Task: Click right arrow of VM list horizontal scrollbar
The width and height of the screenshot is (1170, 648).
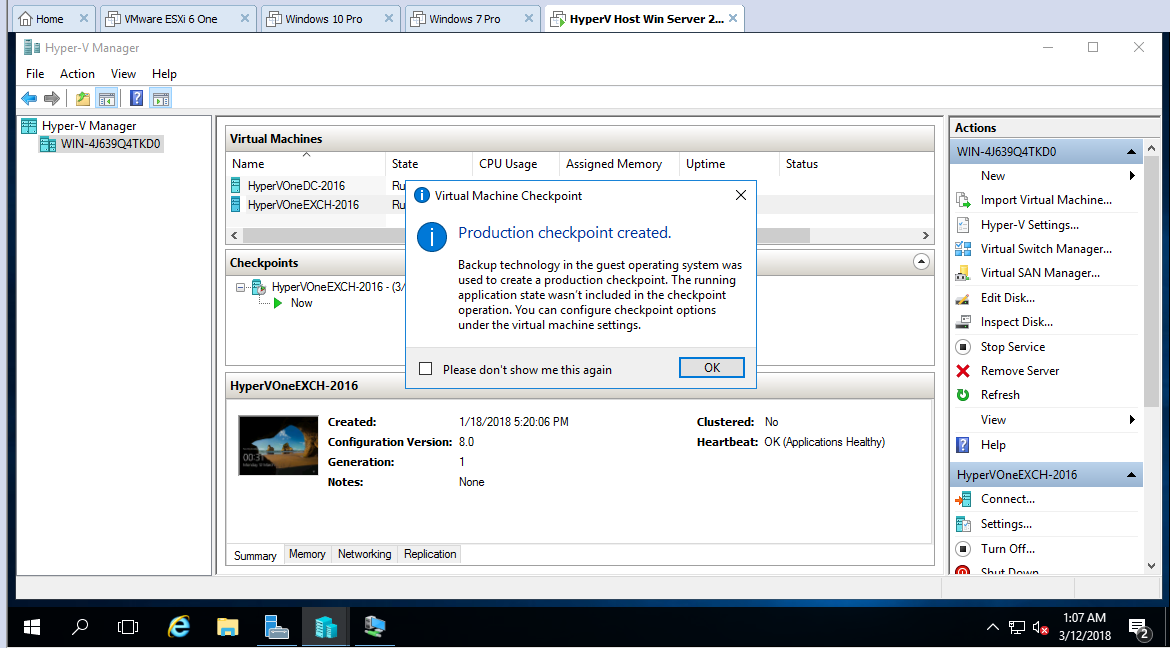Action: (925, 235)
